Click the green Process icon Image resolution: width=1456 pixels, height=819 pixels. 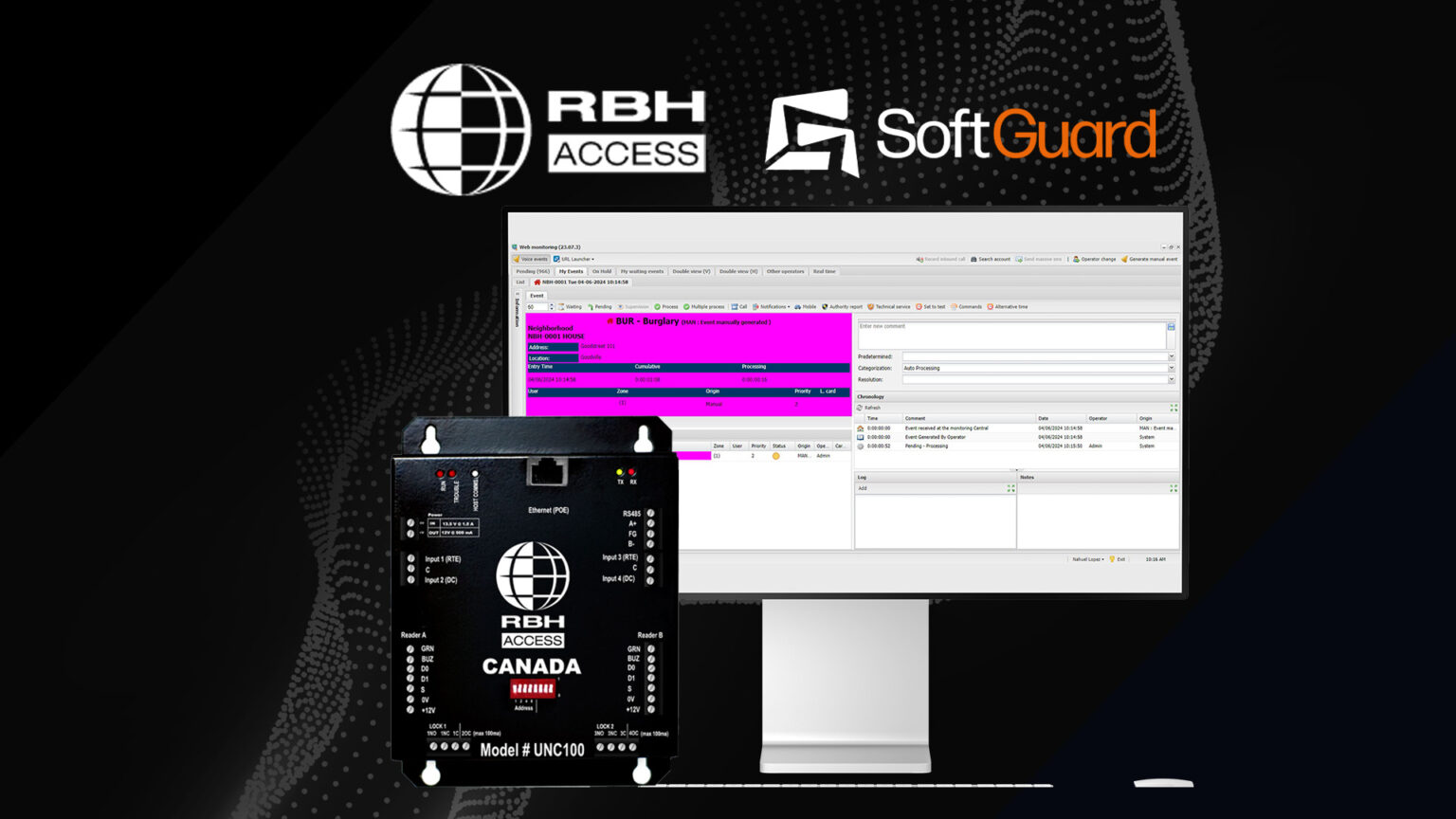[657, 307]
